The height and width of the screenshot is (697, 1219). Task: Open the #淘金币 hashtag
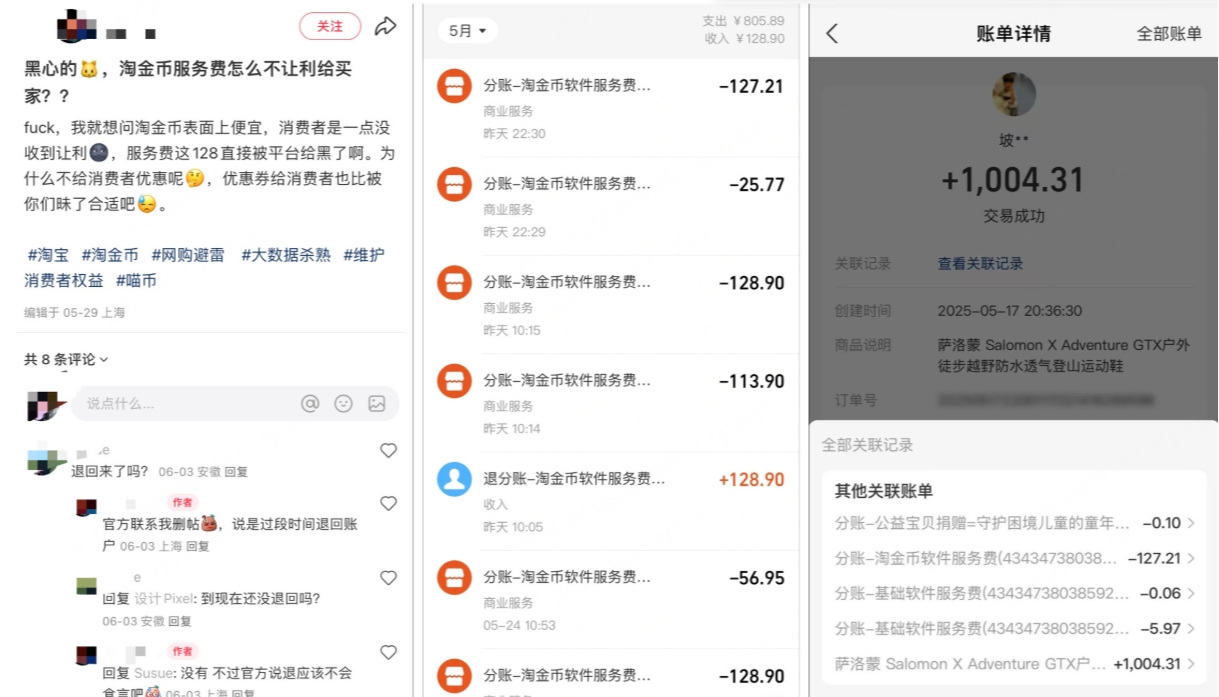[x=110, y=255]
